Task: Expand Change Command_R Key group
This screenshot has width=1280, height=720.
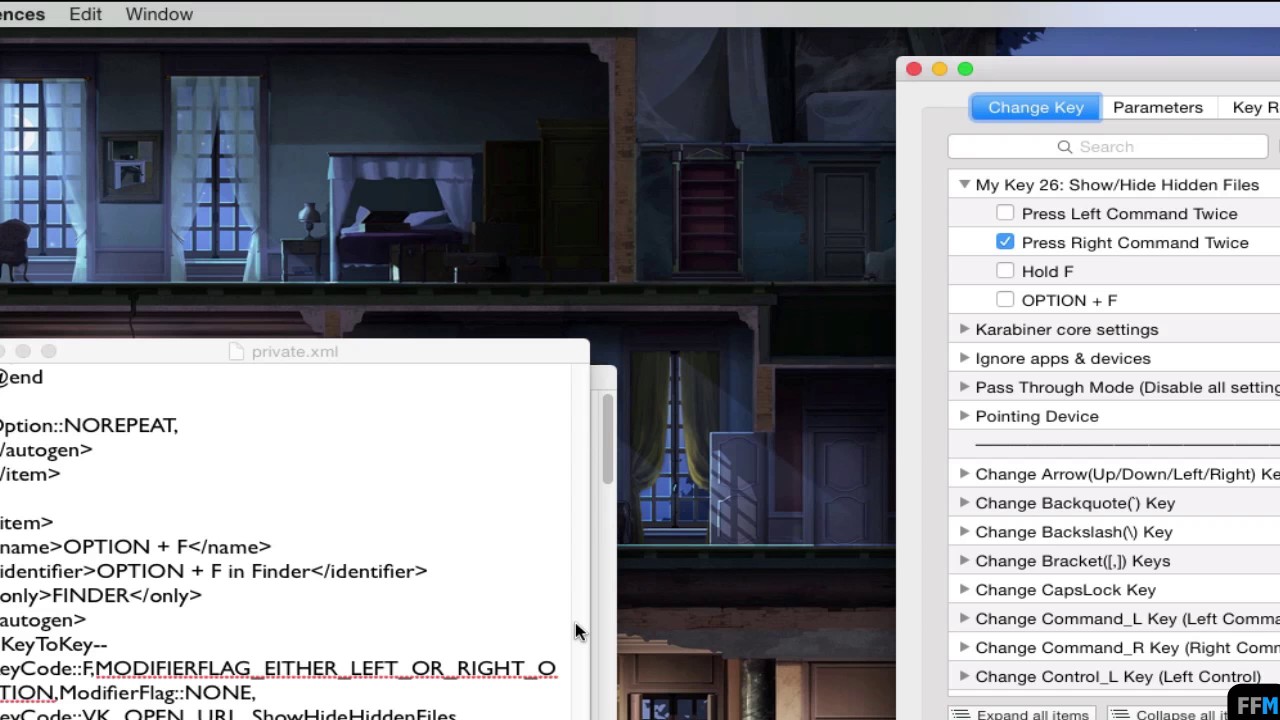Action: [x=964, y=648]
